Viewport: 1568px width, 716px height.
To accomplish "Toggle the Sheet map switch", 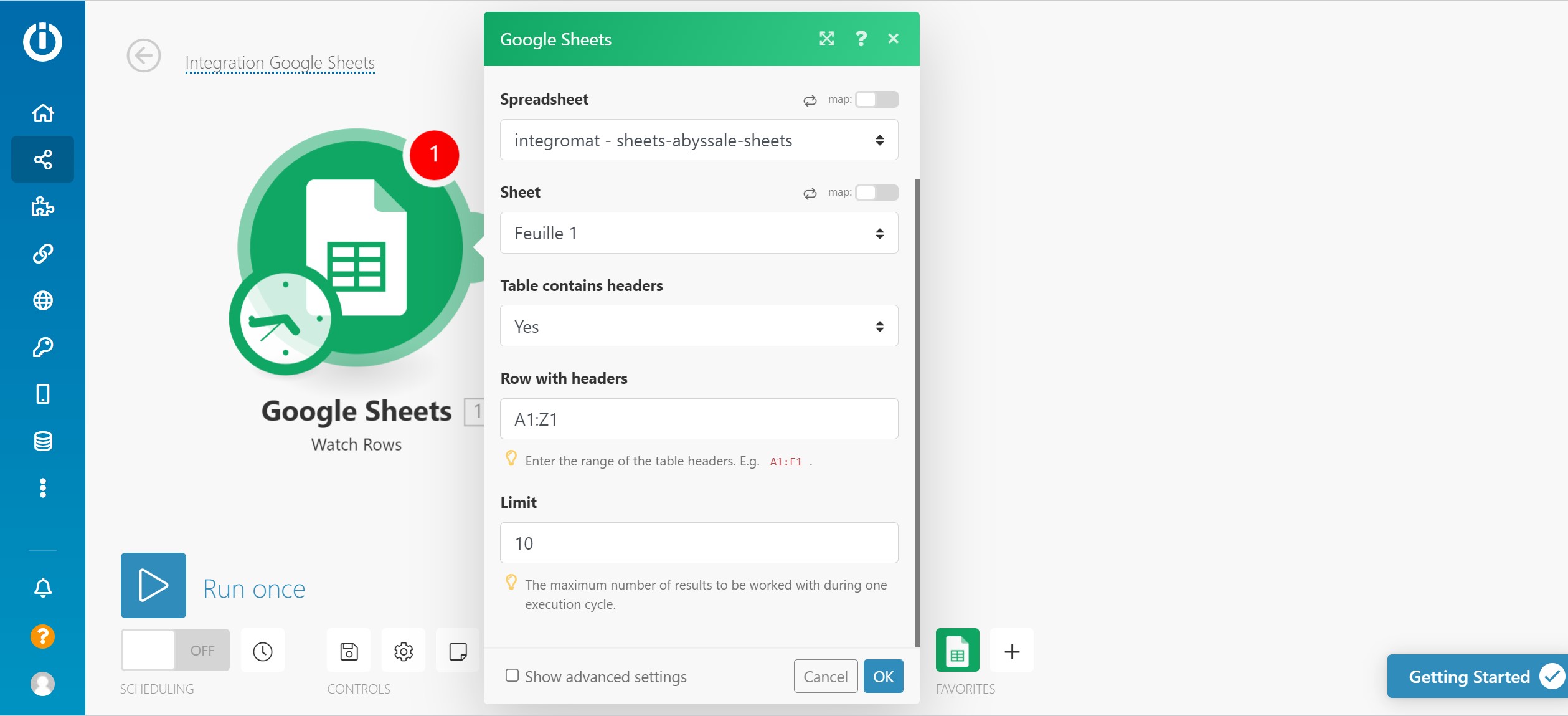I will click(x=876, y=193).
